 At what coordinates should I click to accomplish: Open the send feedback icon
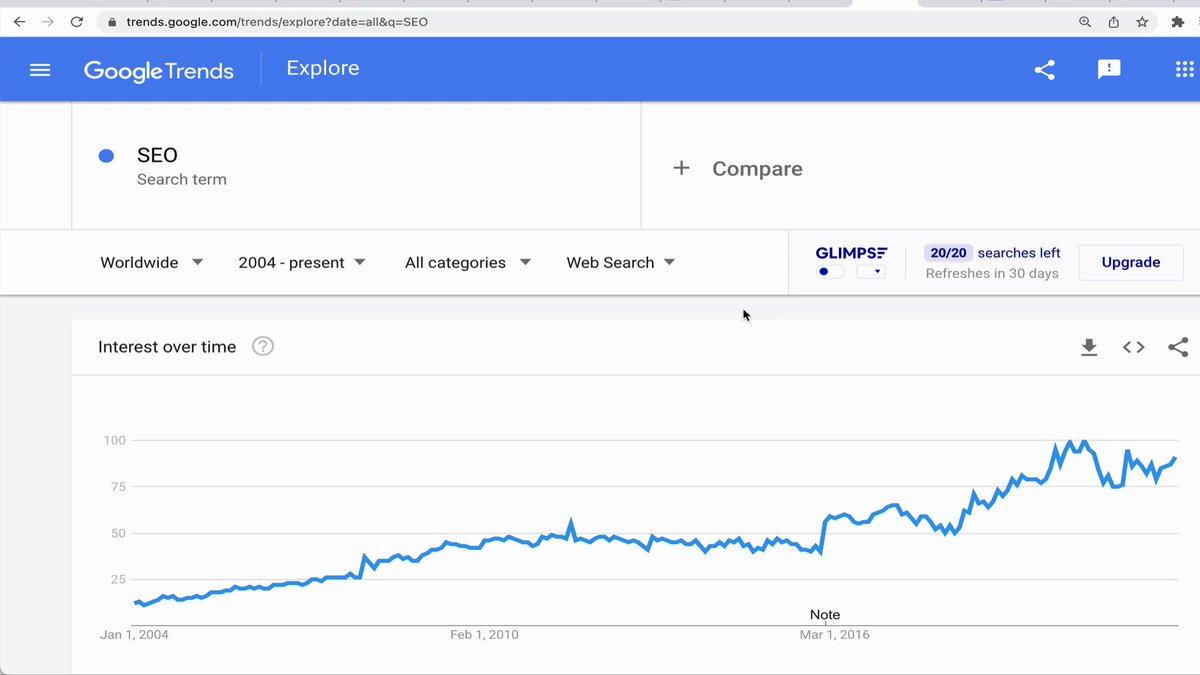(x=1109, y=70)
